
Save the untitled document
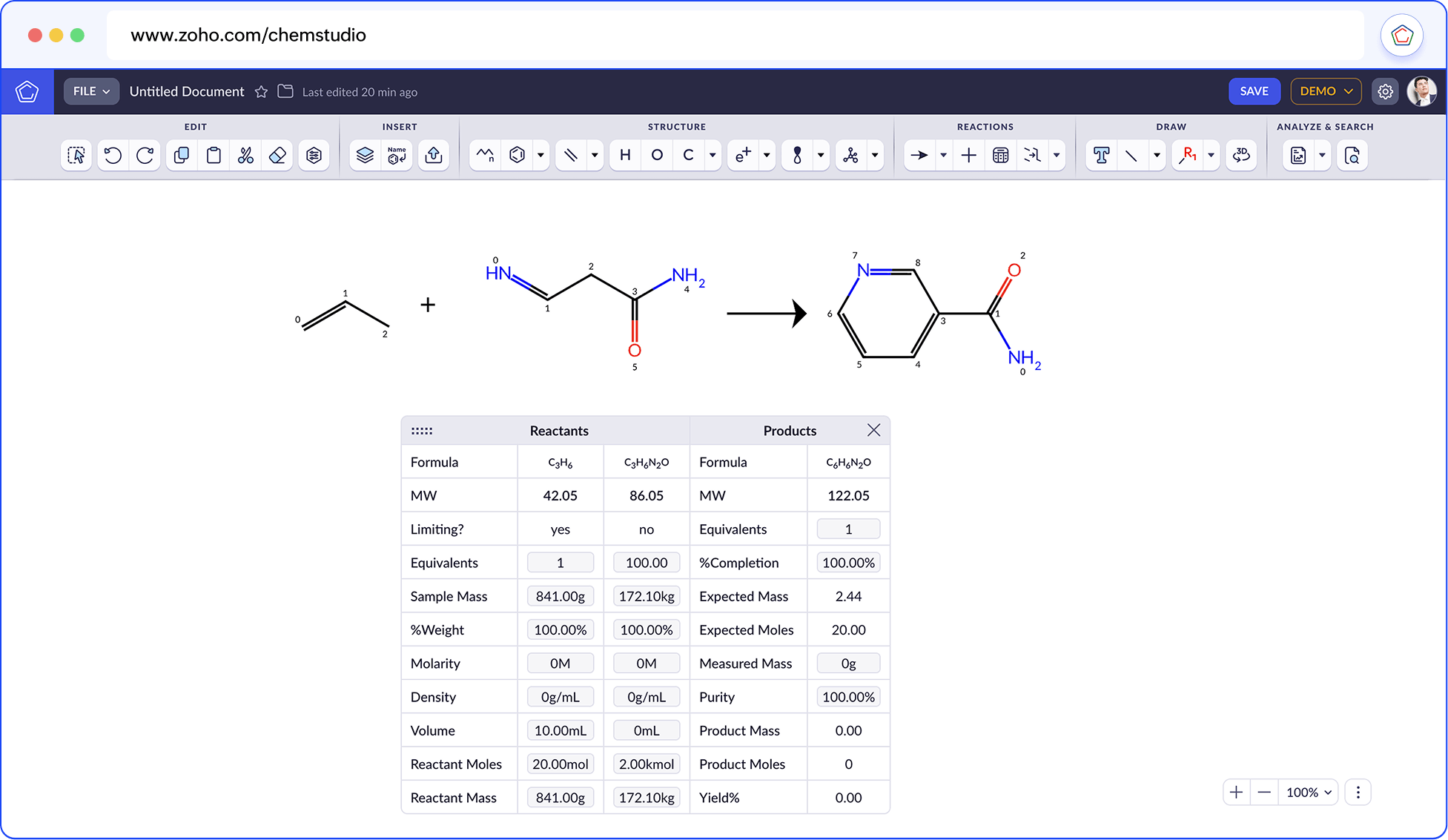pos(1254,90)
